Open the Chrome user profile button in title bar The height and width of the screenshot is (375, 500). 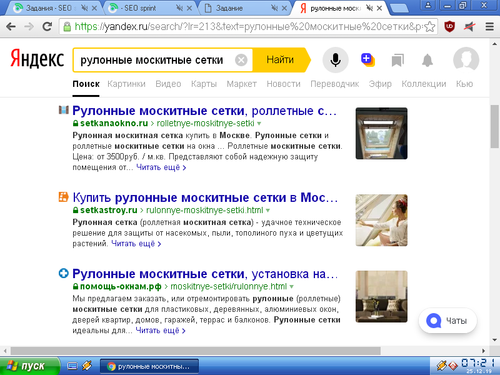point(428,5)
